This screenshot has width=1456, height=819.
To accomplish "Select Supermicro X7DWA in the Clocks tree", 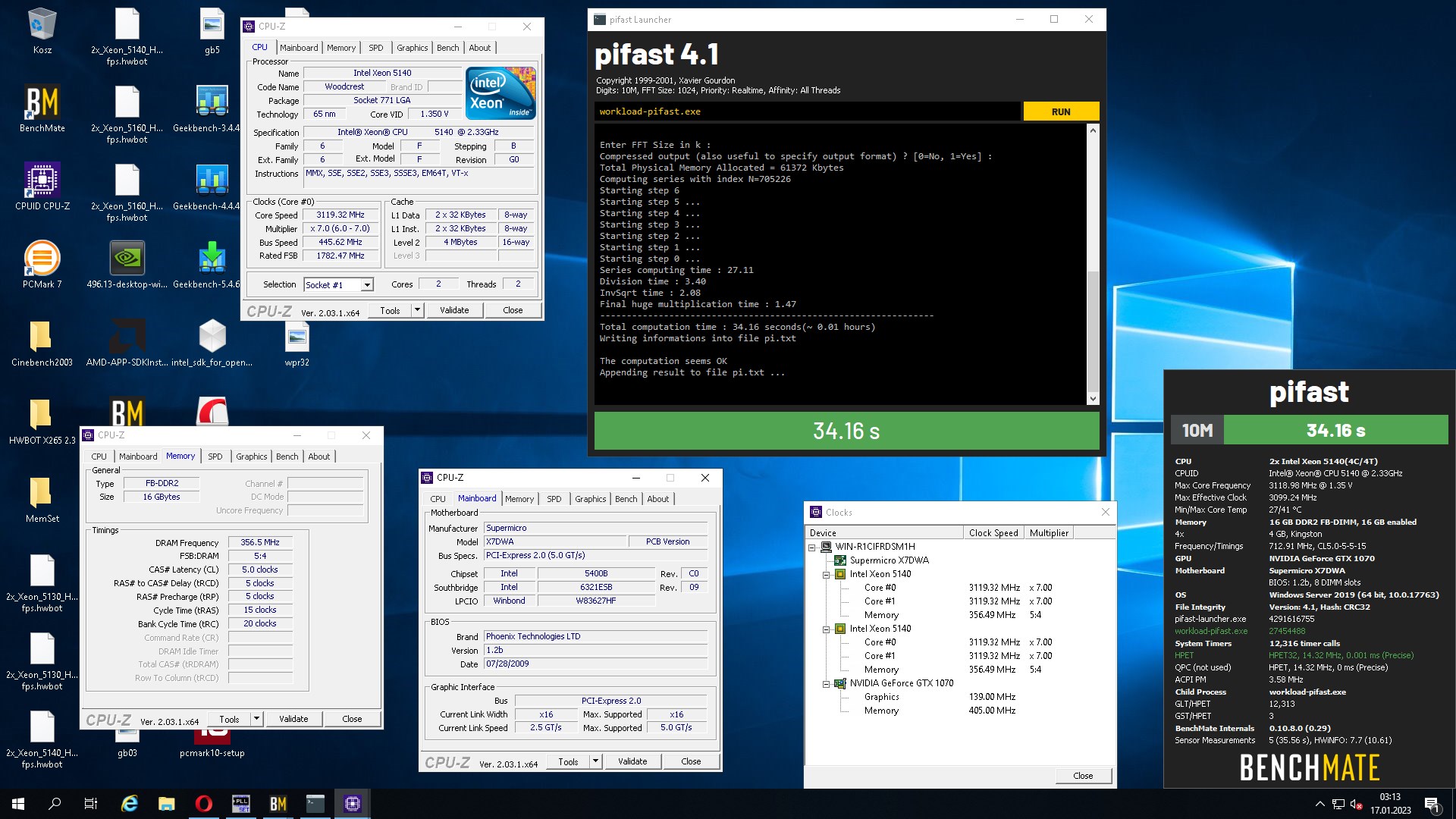I will (889, 560).
